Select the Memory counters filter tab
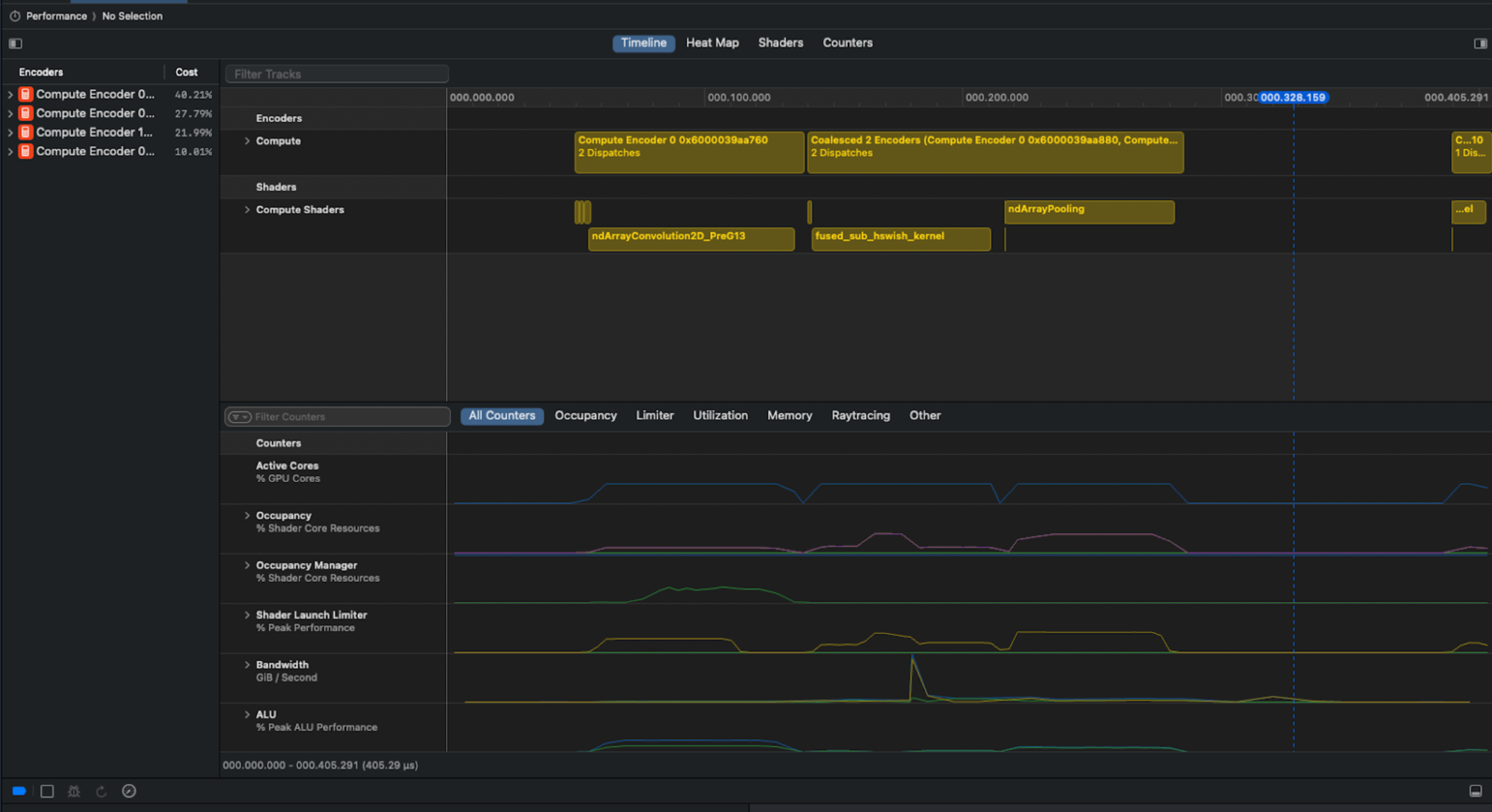The image size is (1492, 812). 789,416
